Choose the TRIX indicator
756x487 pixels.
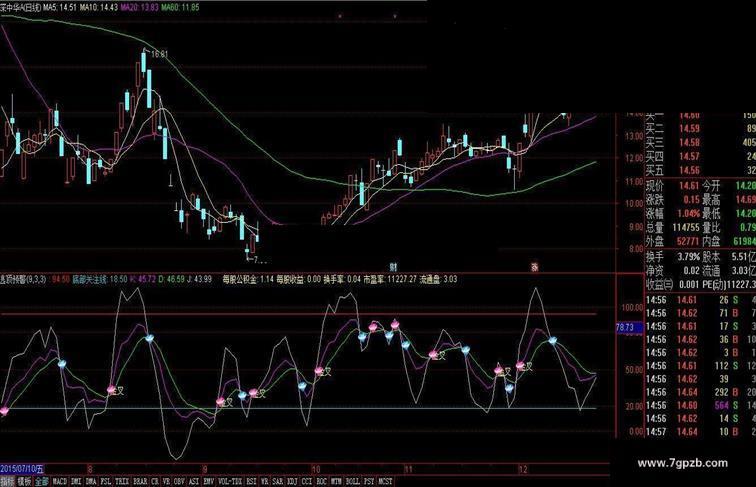click(122, 481)
